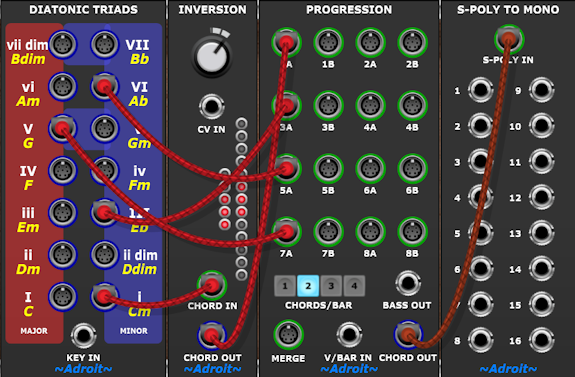575x377 pixels.
Task: Click the ii Dm major chord socket
Action: 63,255
